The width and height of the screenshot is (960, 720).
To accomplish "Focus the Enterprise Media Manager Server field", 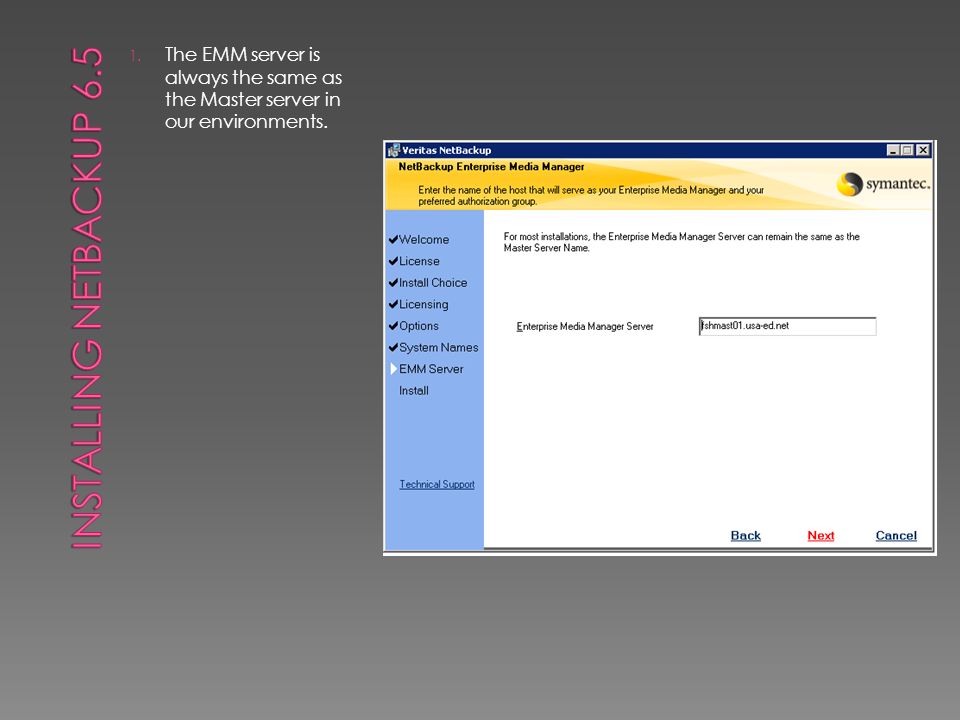I will coord(787,326).
